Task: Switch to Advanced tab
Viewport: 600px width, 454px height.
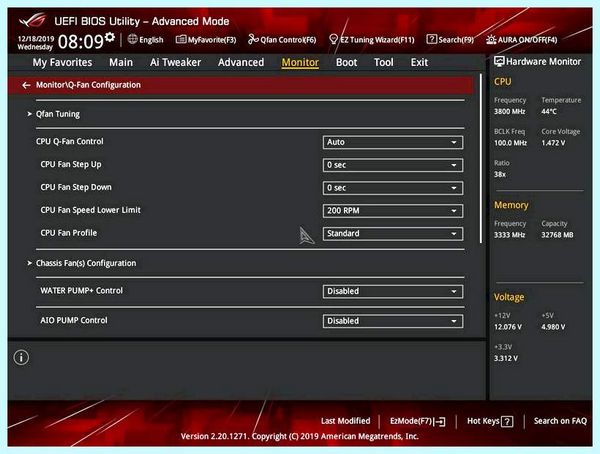Action: click(241, 62)
